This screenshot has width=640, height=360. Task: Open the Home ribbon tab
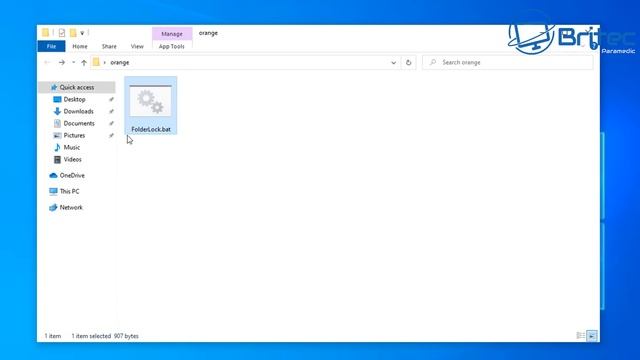80,47
